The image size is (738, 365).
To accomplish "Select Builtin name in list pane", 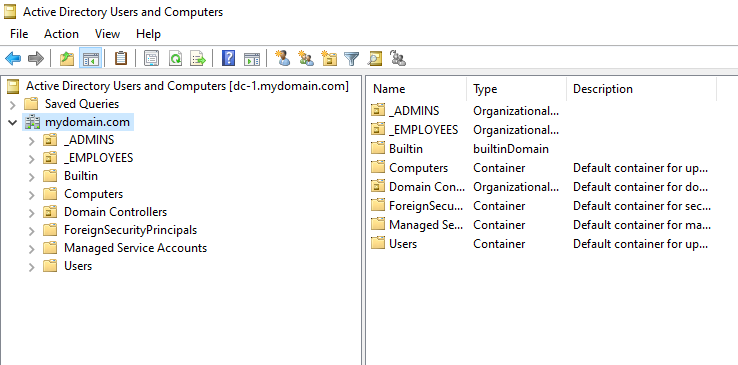I will point(406,149).
